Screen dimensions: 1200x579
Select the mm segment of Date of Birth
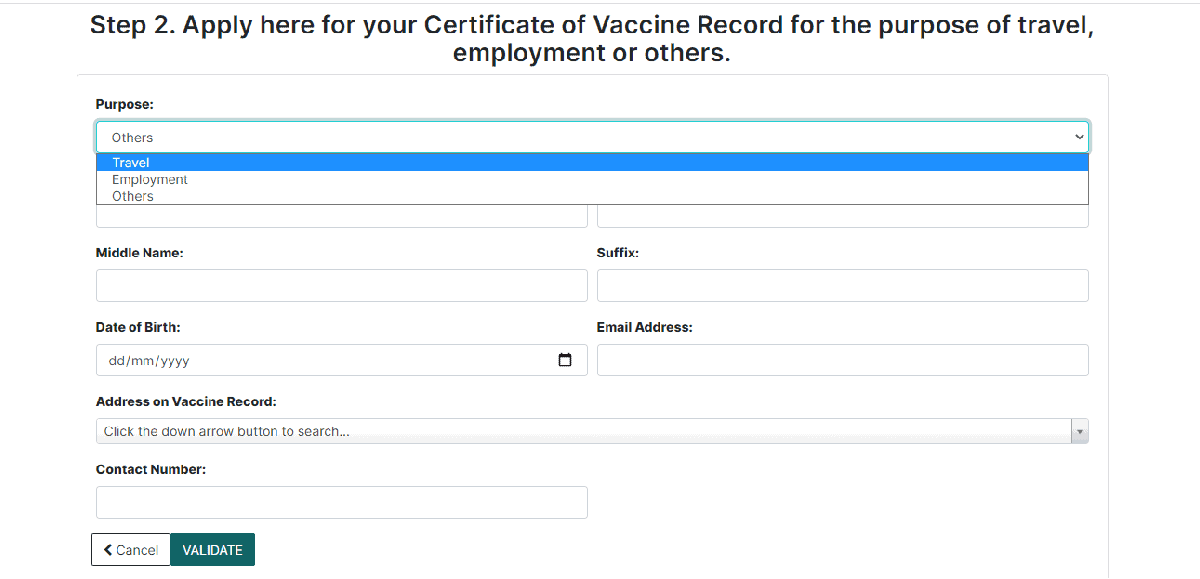[138, 361]
